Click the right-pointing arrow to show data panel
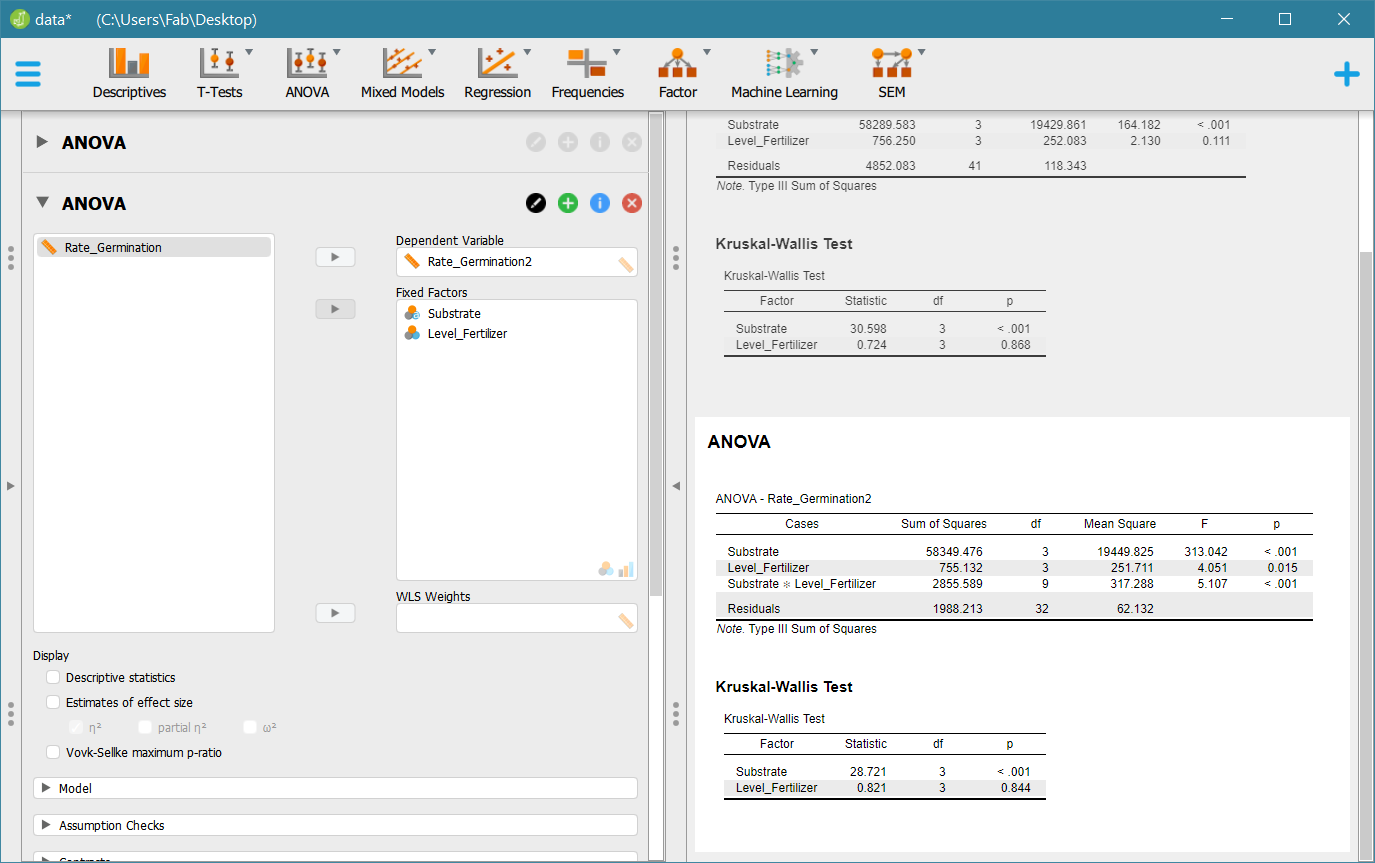 pyautogui.click(x=10, y=486)
